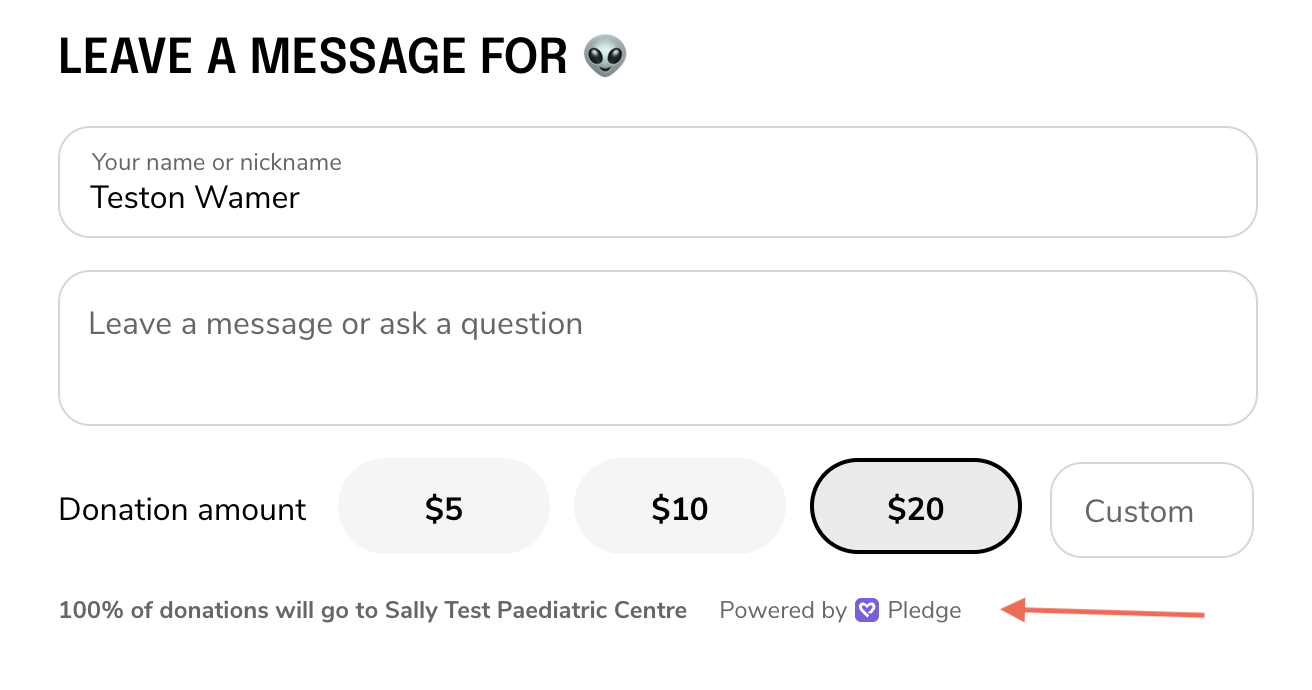Click the "LEAVE A MESSAGE FOR" heading

pyautogui.click(x=313, y=56)
